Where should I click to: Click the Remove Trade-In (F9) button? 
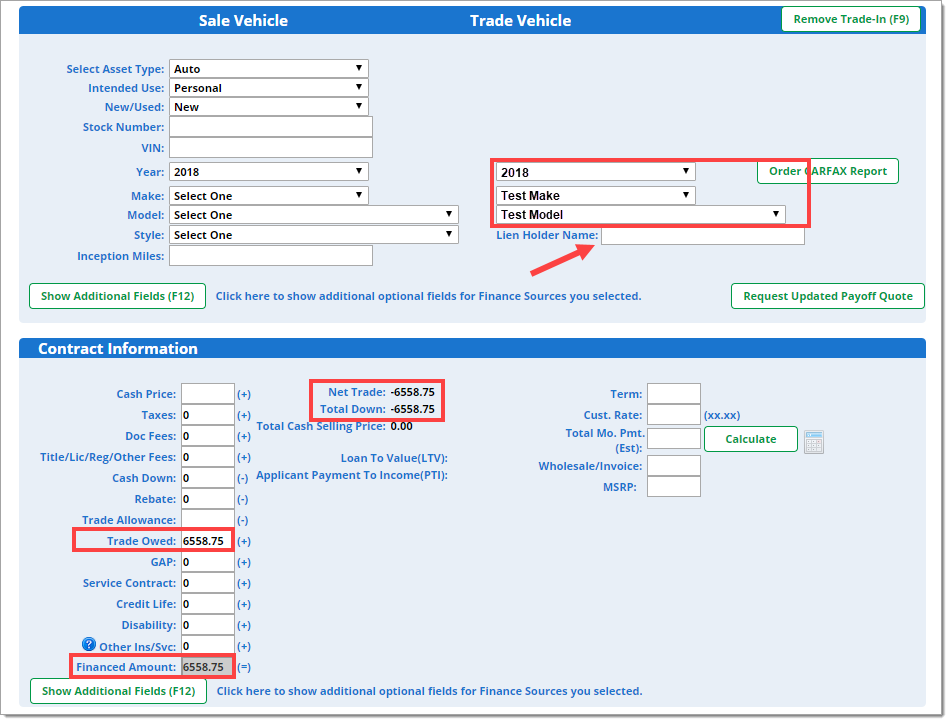click(851, 19)
